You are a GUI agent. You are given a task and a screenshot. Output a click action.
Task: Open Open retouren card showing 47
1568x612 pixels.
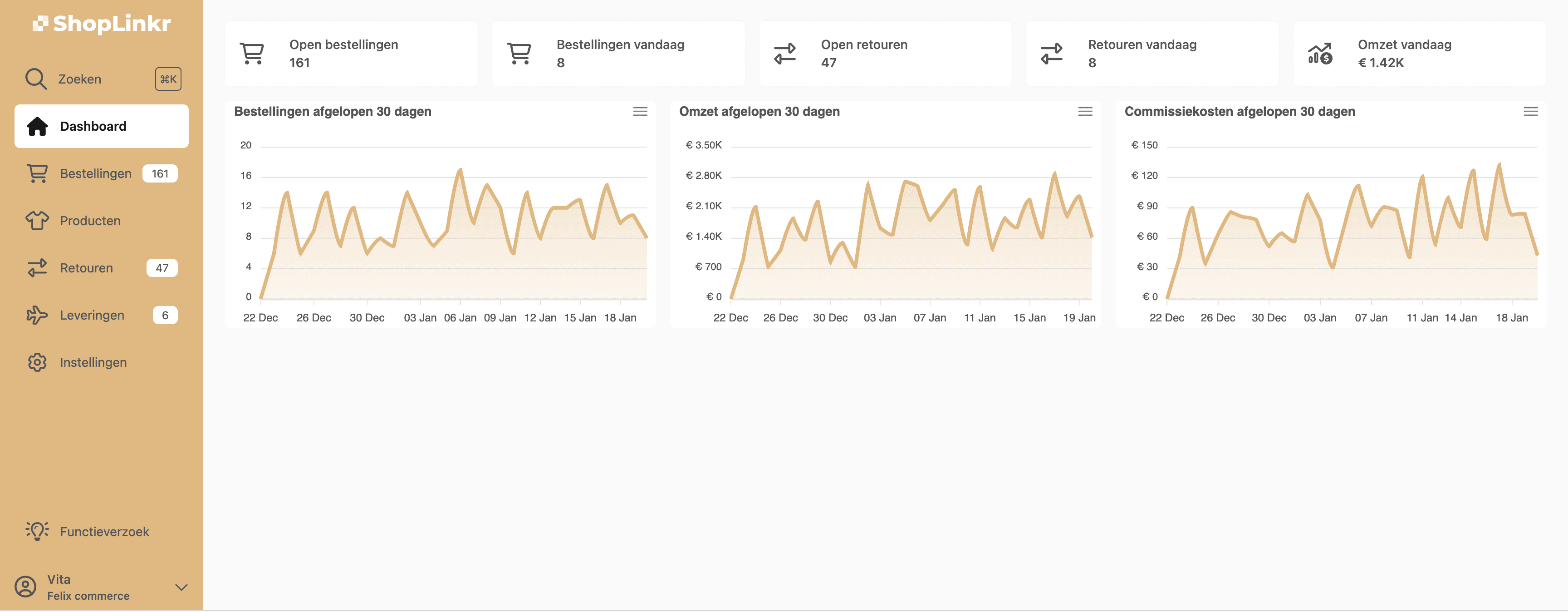tap(885, 53)
